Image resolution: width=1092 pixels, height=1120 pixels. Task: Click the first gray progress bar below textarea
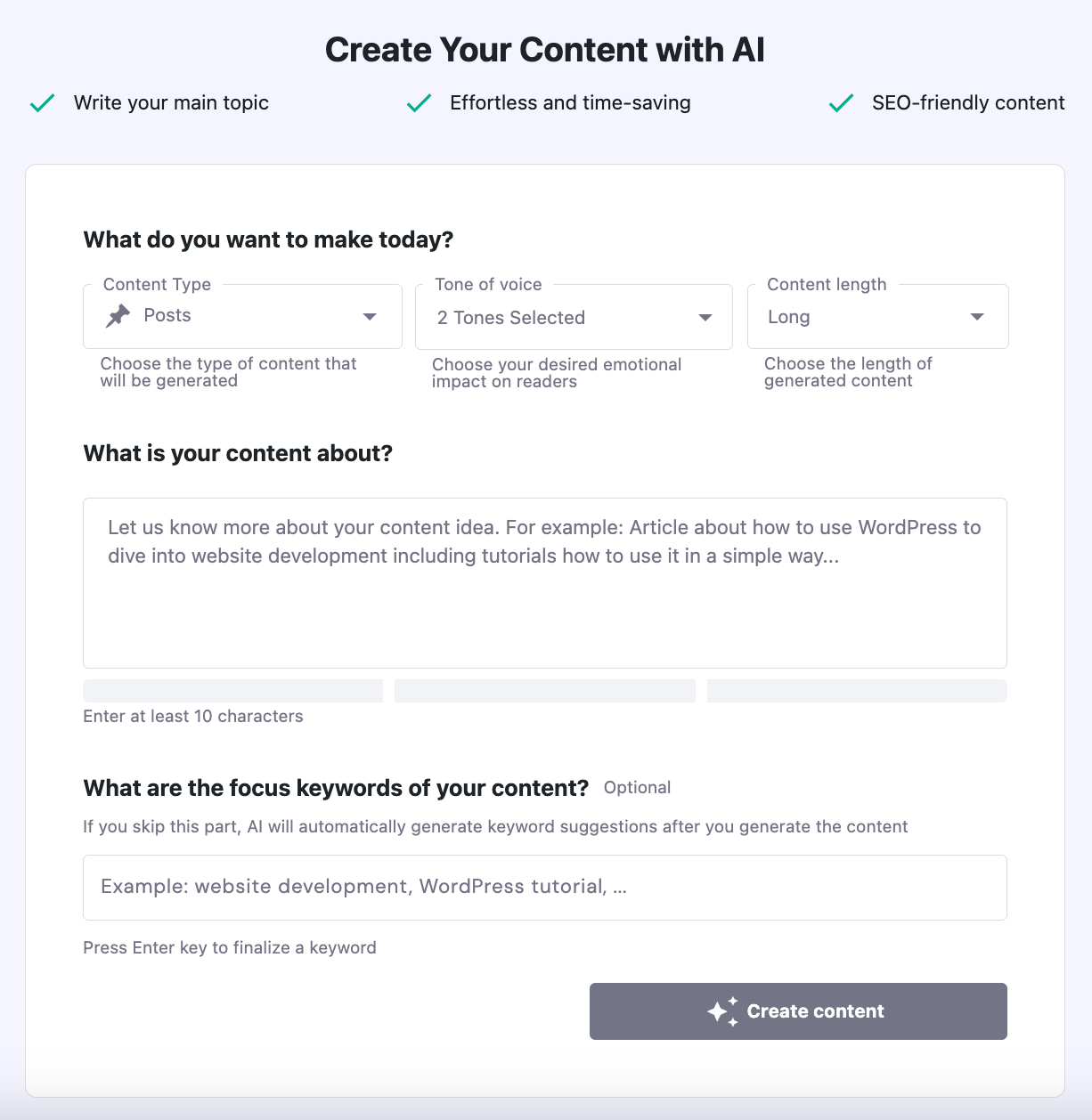point(232,690)
